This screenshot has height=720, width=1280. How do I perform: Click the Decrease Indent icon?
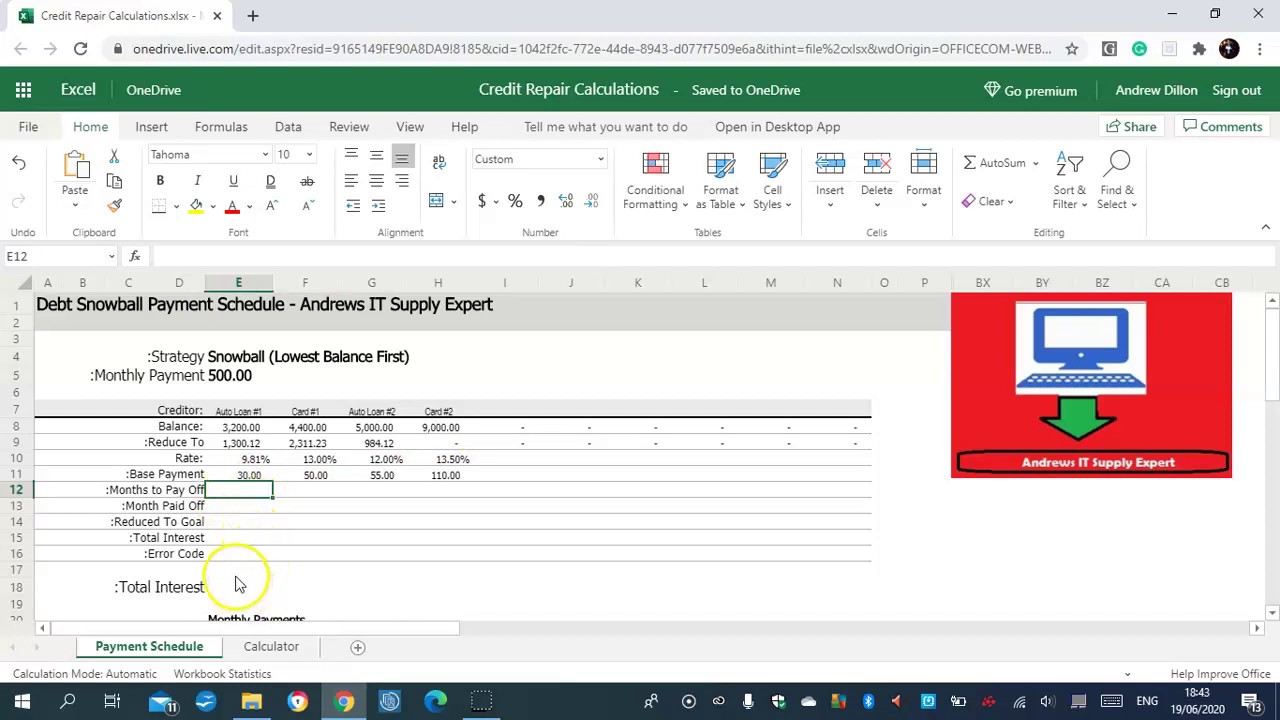pyautogui.click(x=352, y=205)
